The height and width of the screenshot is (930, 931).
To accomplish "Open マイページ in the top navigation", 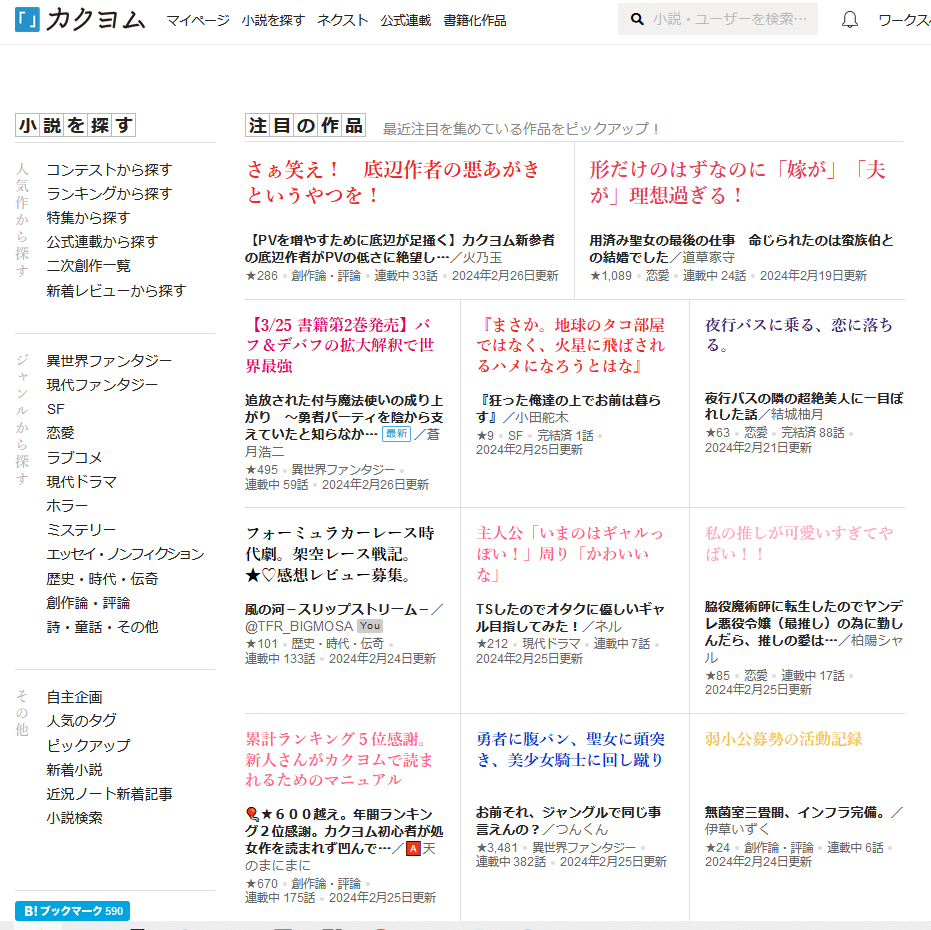I will tap(197, 20).
